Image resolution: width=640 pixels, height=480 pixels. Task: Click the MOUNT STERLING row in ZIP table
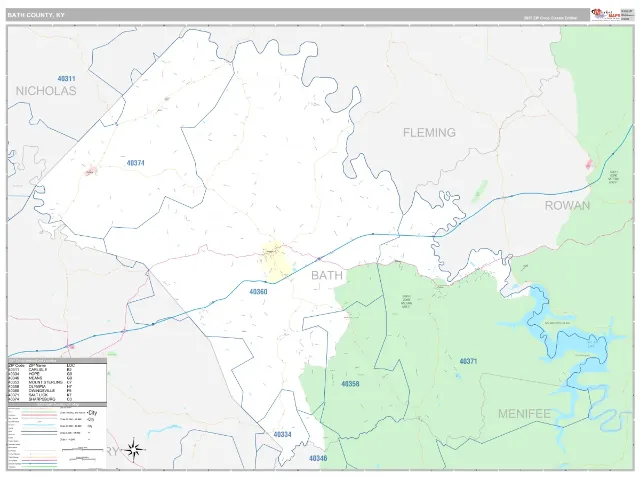point(57,382)
